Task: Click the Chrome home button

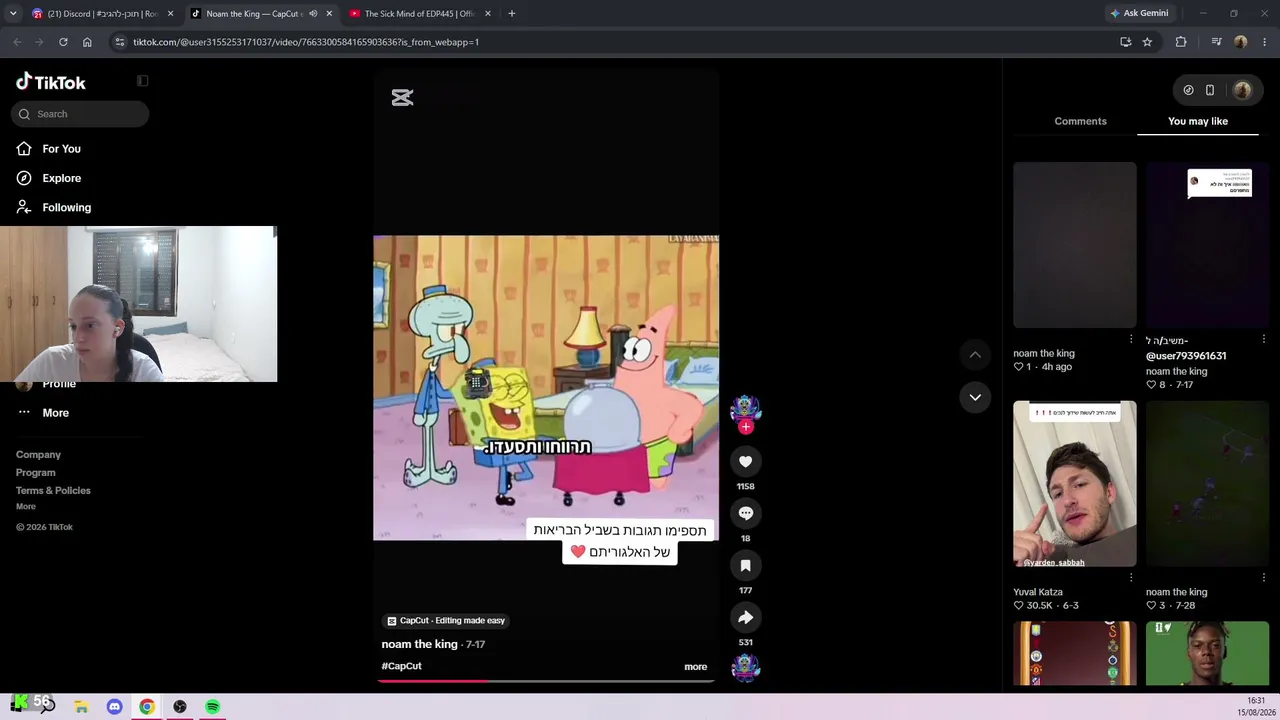Action: coord(87,42)
